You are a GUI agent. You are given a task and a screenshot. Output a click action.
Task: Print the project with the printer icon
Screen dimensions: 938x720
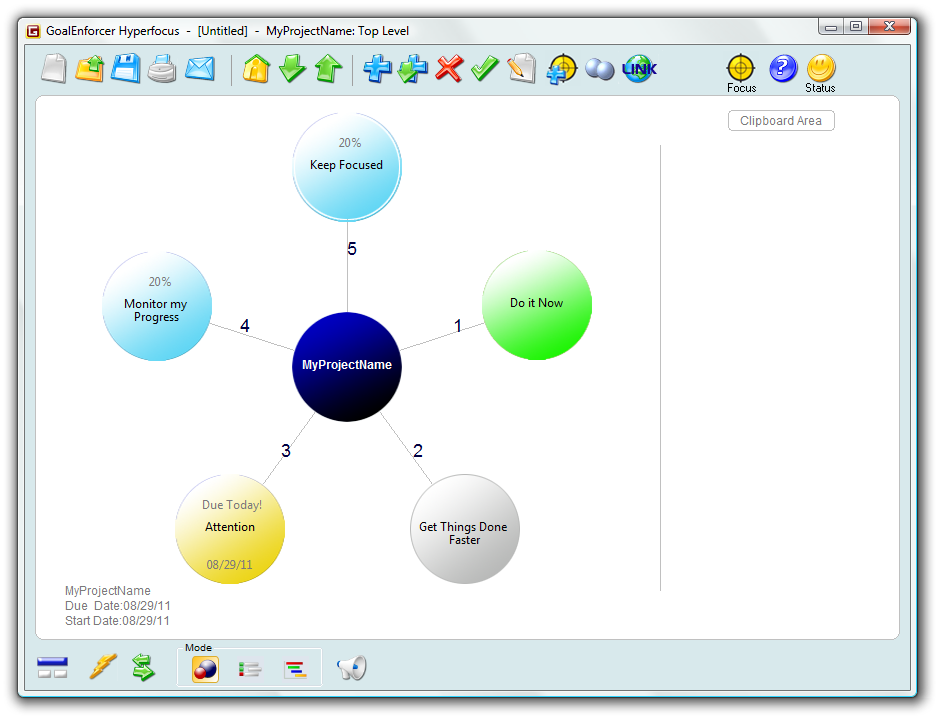[x=162, y=69]
